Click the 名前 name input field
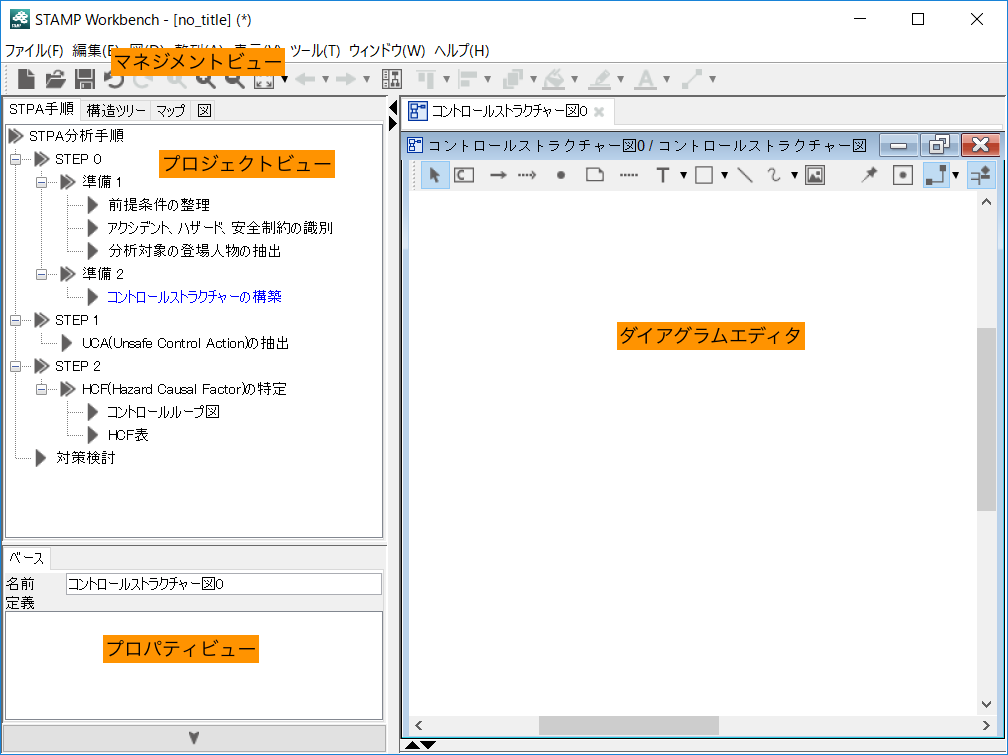The width and height of the screenshot is (1008, 755). tap(224, 584)
